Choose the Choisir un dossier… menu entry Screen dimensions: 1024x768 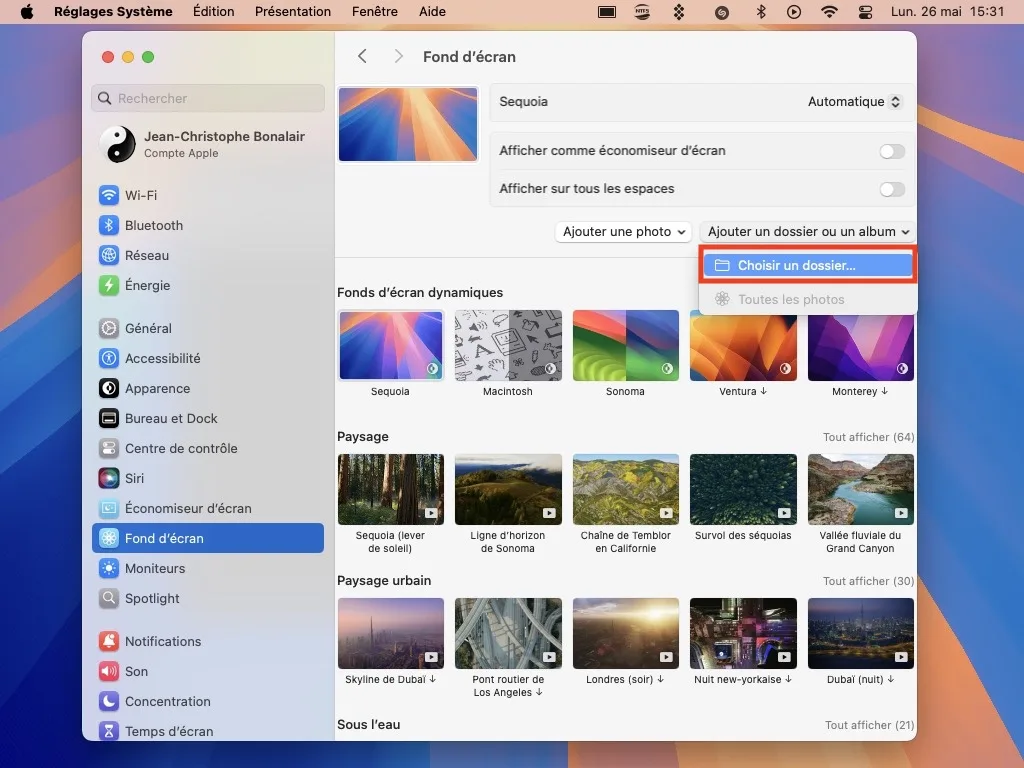pos(808,265)
